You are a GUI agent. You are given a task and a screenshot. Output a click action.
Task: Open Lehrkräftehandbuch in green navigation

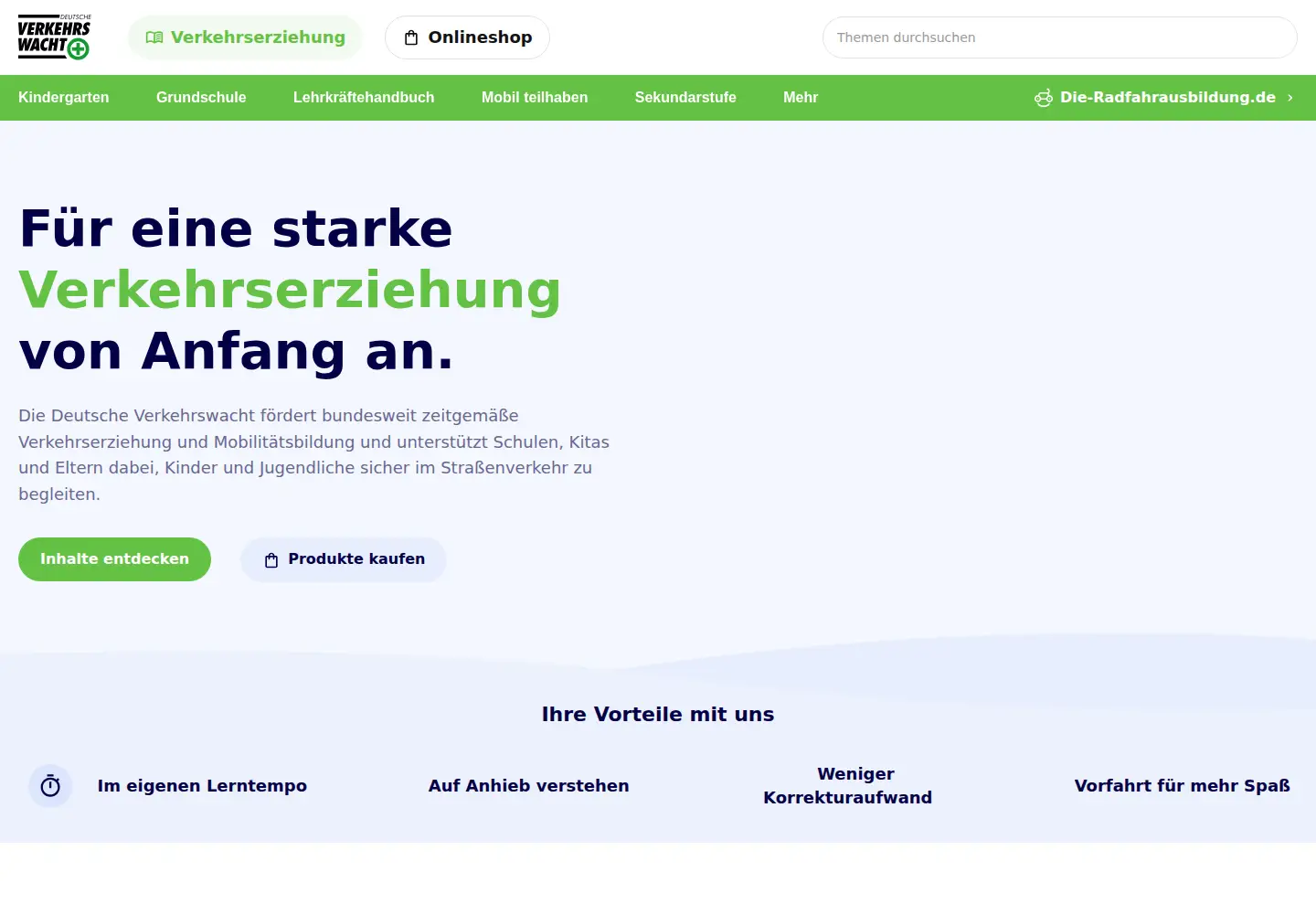[x=364, y=98]
